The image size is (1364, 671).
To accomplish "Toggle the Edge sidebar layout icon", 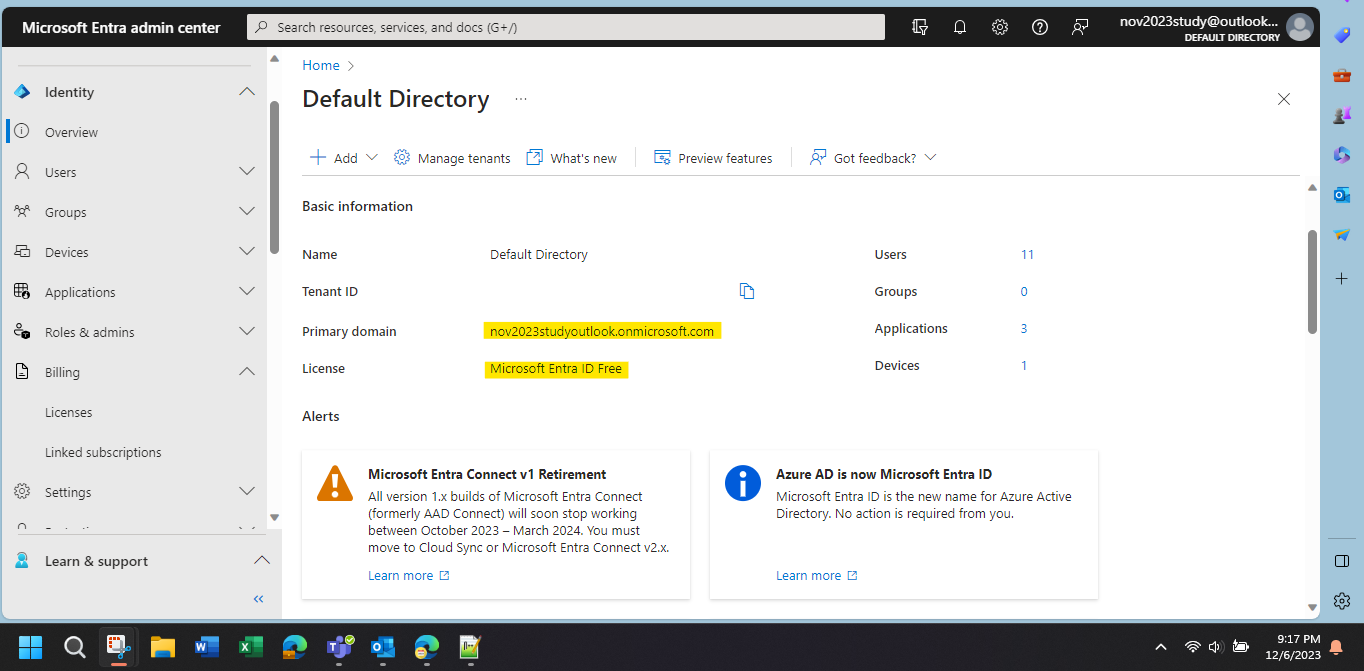I will [1342, 561].
